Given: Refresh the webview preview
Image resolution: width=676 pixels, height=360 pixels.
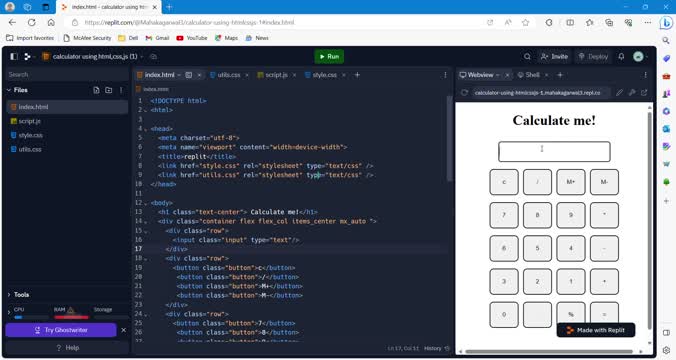Looking at the screenshot, I should (464, 93).
